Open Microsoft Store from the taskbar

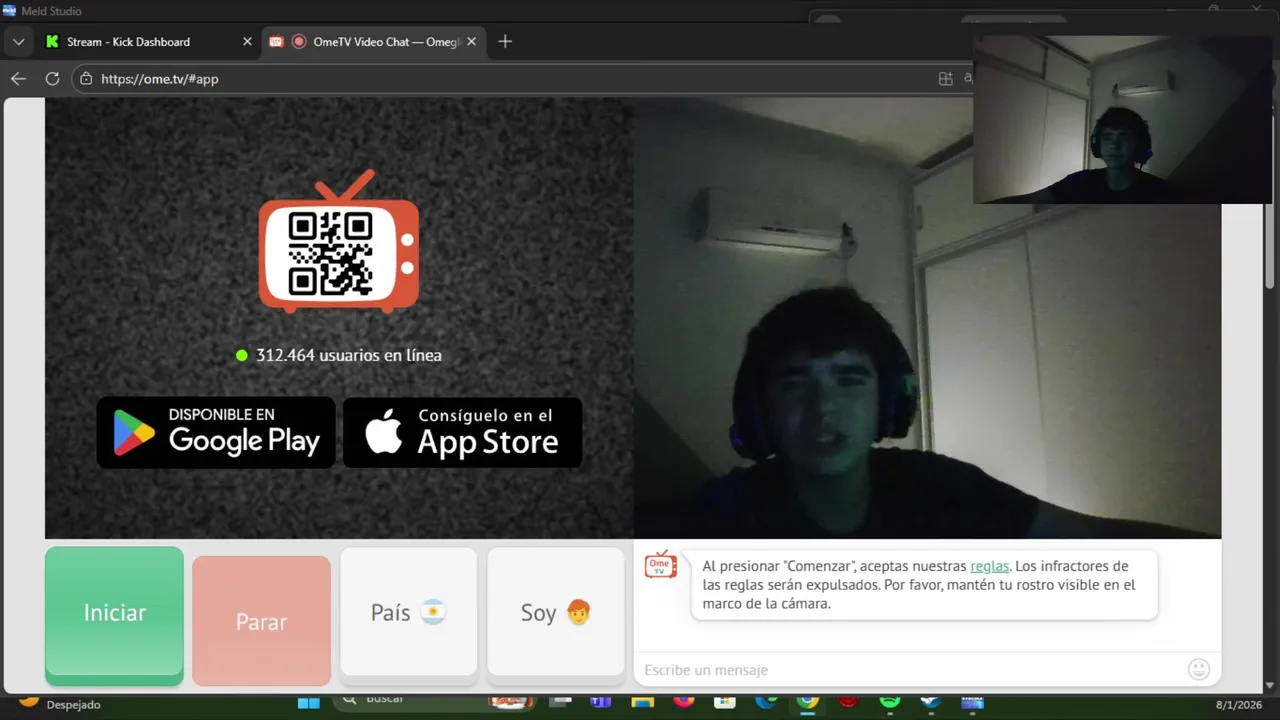tap(725, 702)
